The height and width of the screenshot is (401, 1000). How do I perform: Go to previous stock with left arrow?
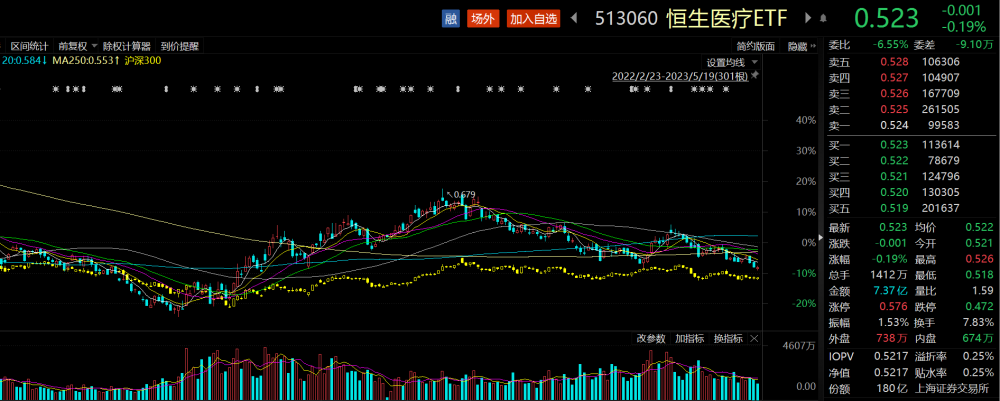pos(576,18)
